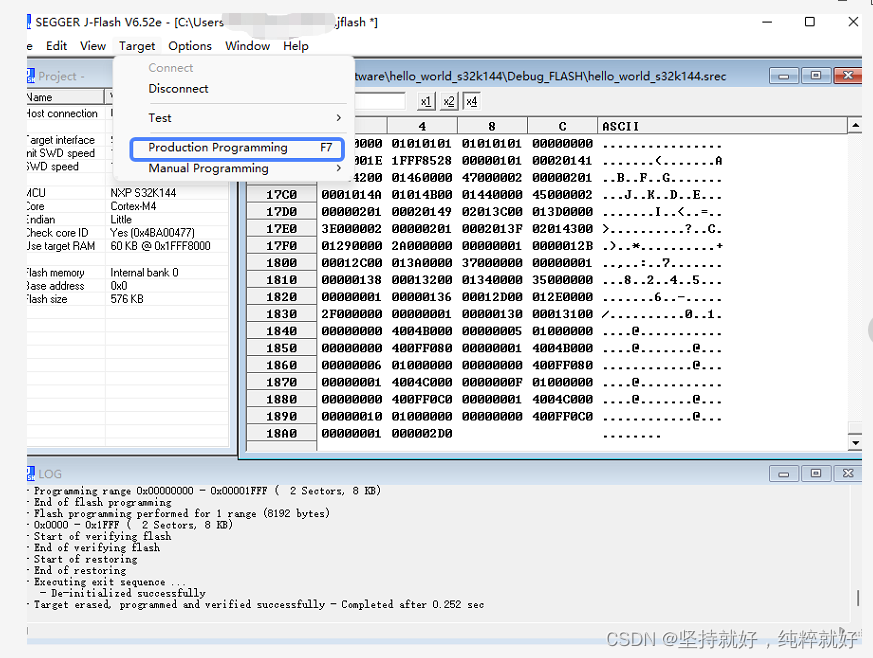873x658 pixels.
Task: Close the J-Flash main window
Action: pos(853,22)
